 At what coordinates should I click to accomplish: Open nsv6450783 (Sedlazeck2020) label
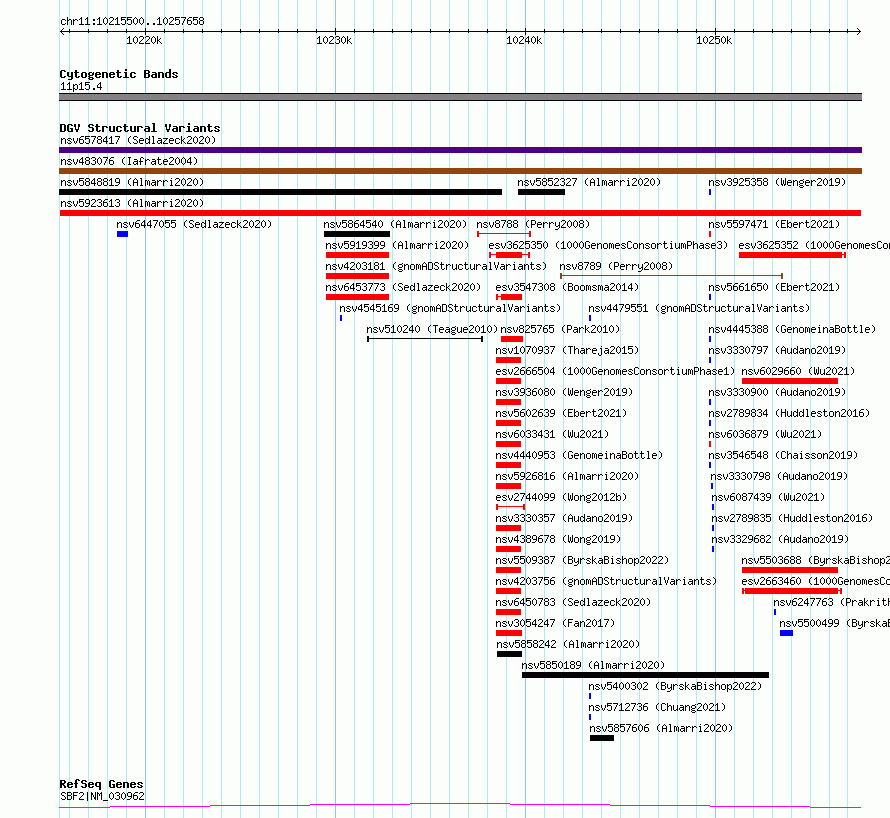[x=573, y=602]
